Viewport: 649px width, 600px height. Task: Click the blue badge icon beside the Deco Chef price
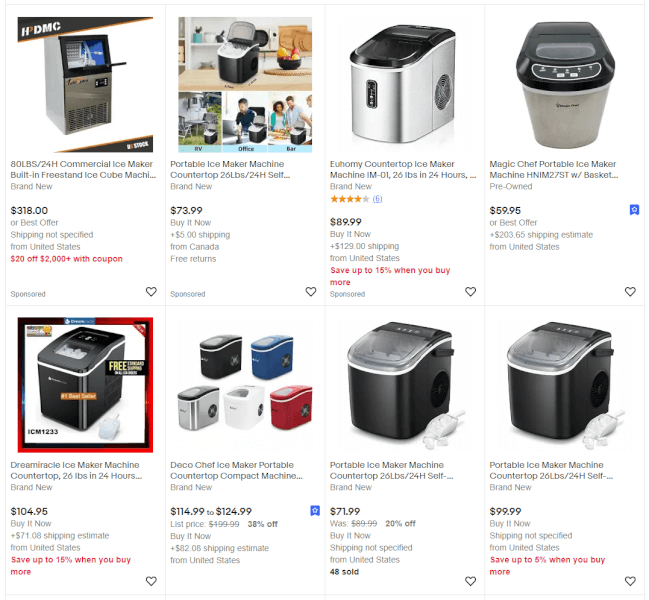pyautogui.click(x=315, y=511)
